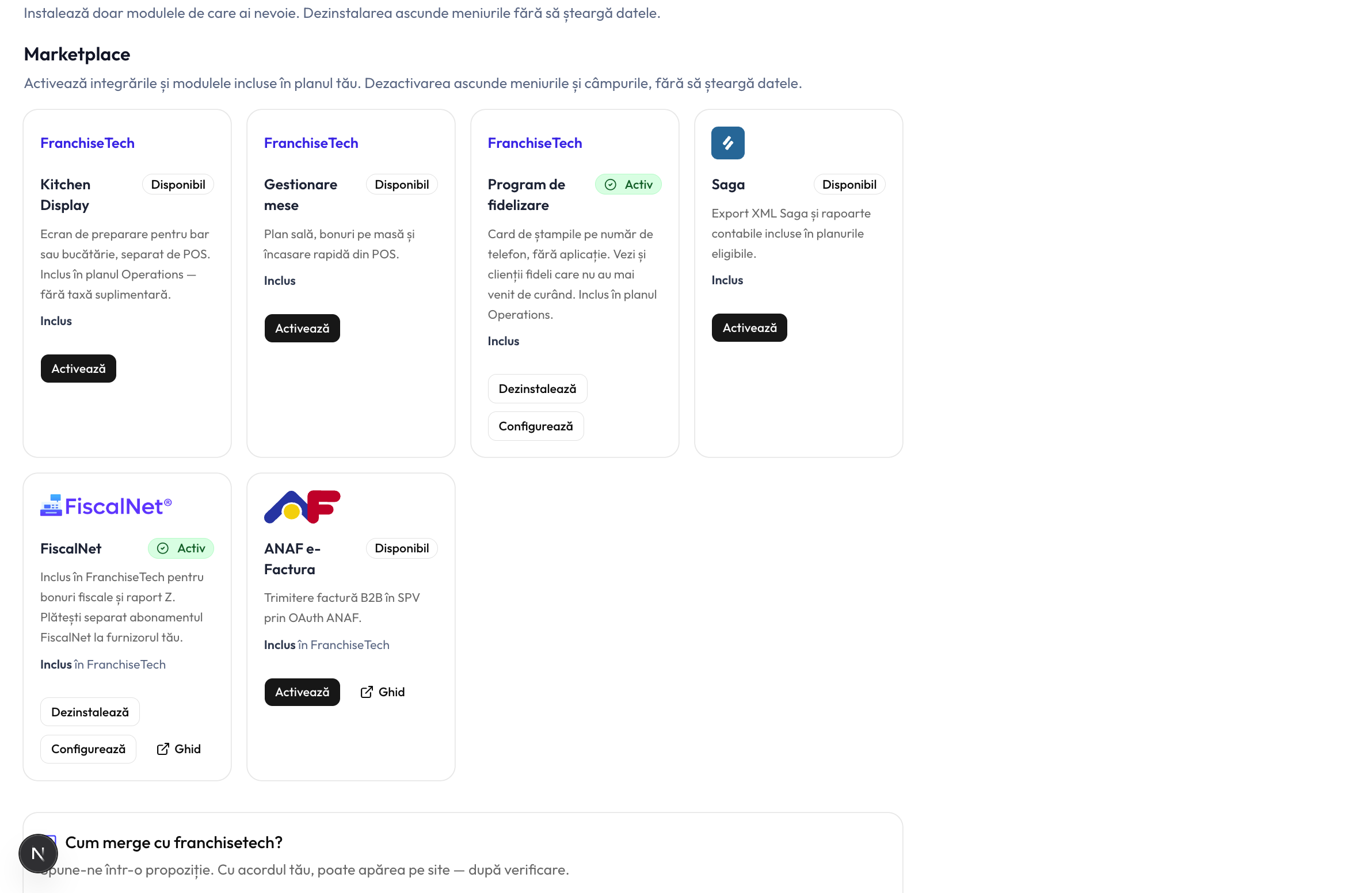Click the Saga blue logo icon

(727, 143)
